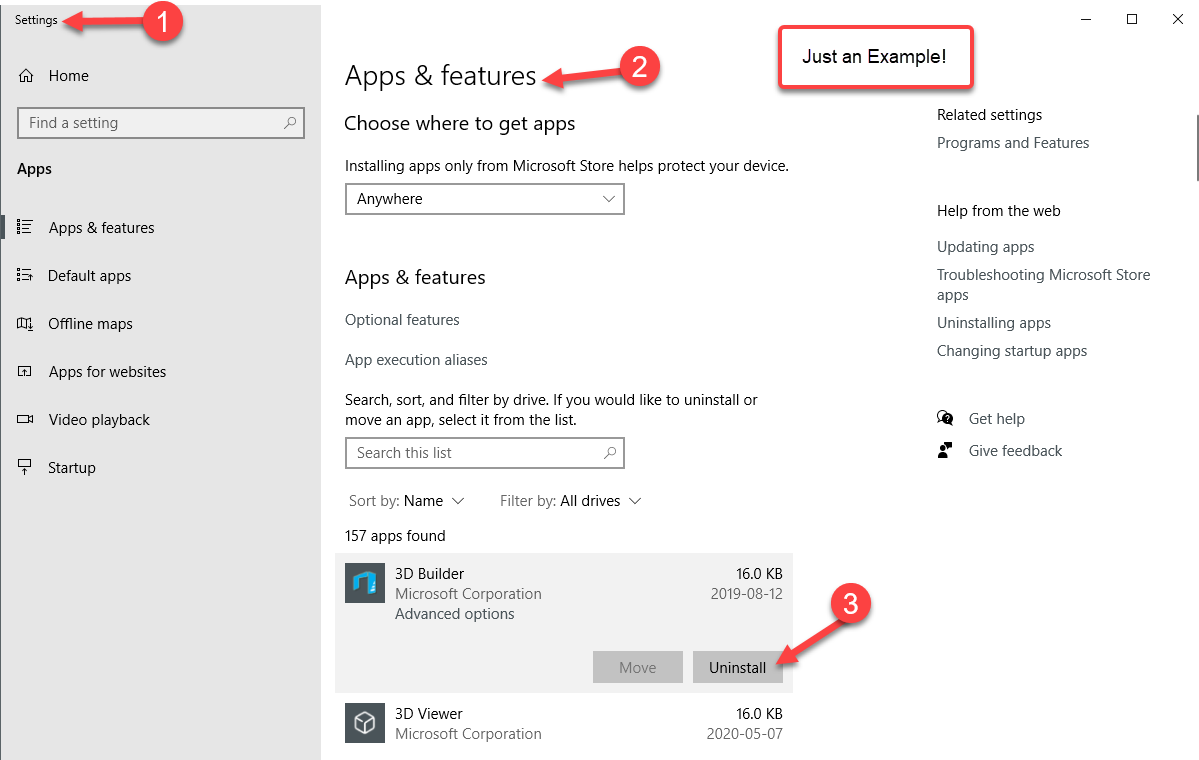Open the Updating apps help link

[x=985, y=247]
